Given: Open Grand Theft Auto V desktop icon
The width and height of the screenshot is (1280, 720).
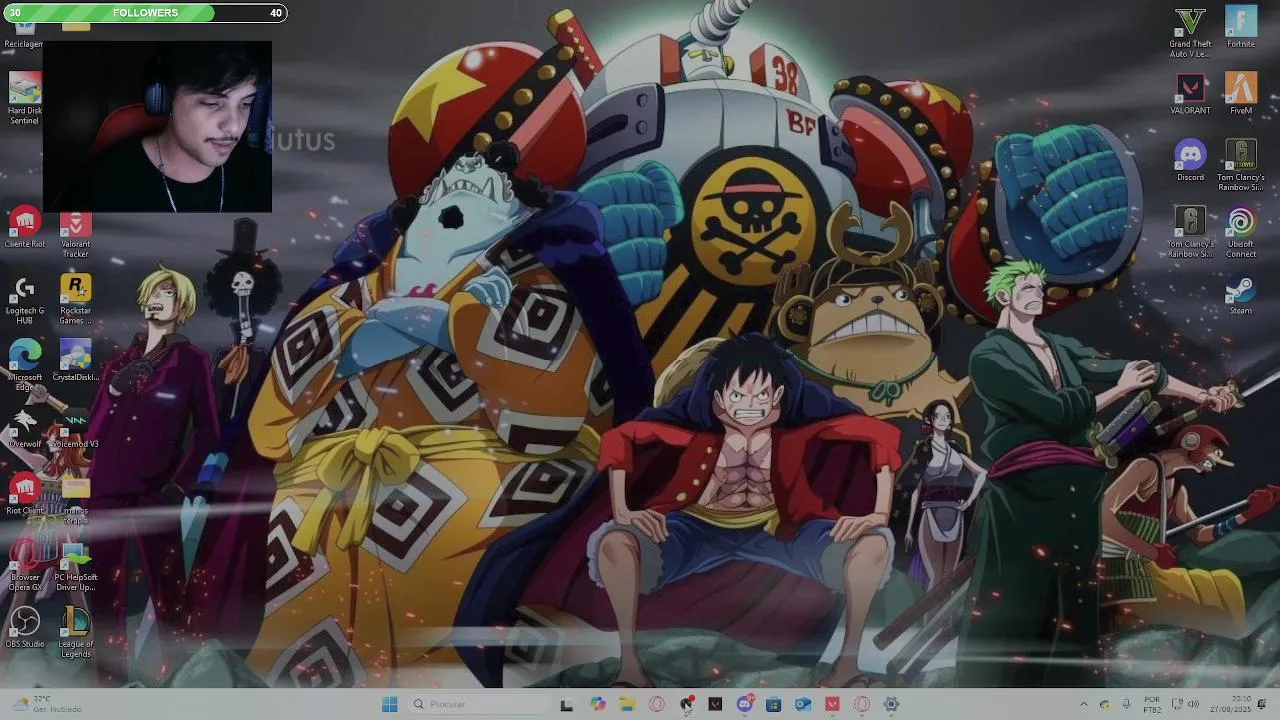Looking at the screenshot, I should (1190, 32).
